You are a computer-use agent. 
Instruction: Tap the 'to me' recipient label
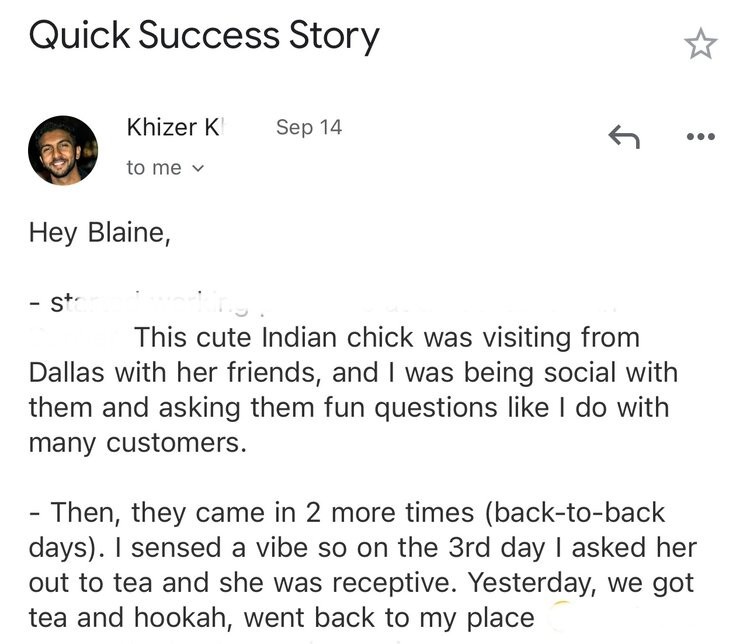[154, 168]
